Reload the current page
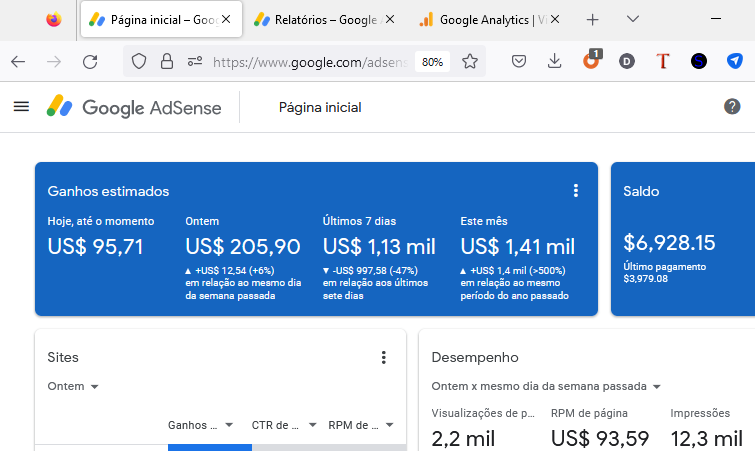 [x=90, y=62]
